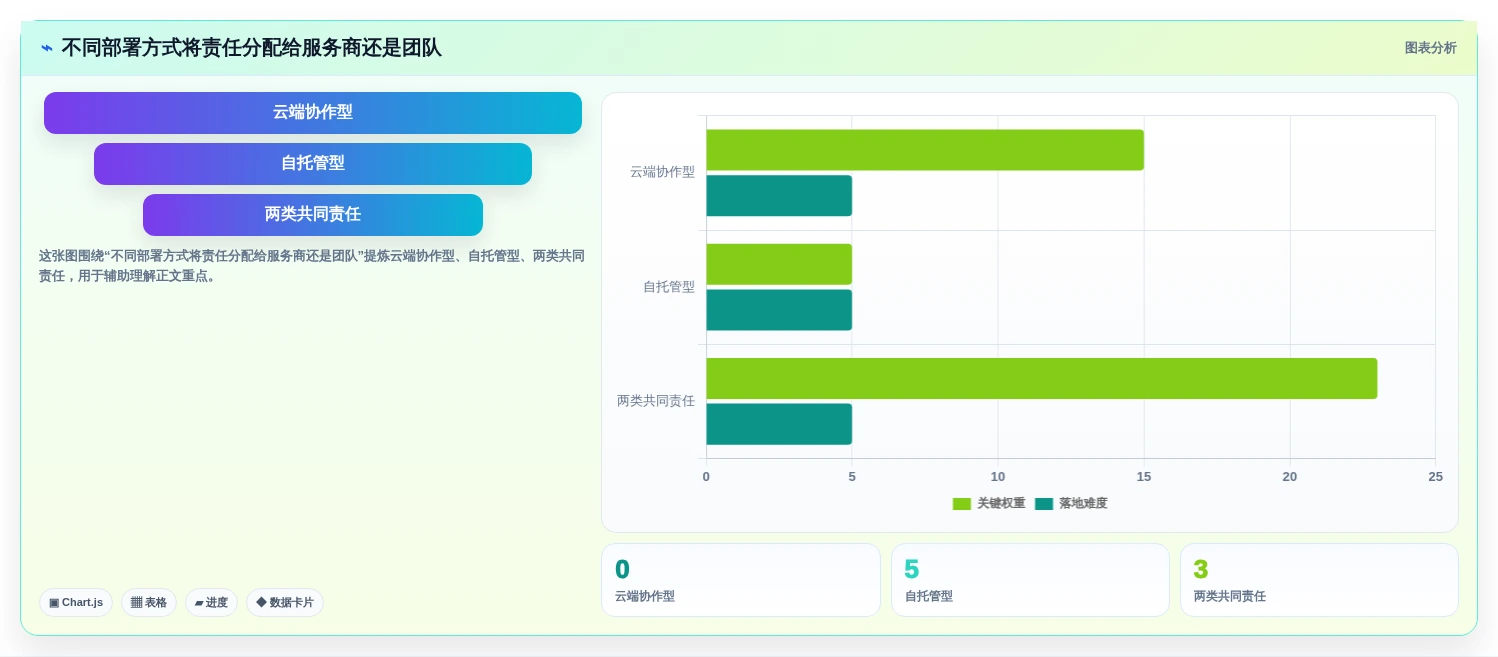1498x657 pixels.
Task: Toggle the 落地难度 legend swatch
Action: click(x=1044, y=504)
